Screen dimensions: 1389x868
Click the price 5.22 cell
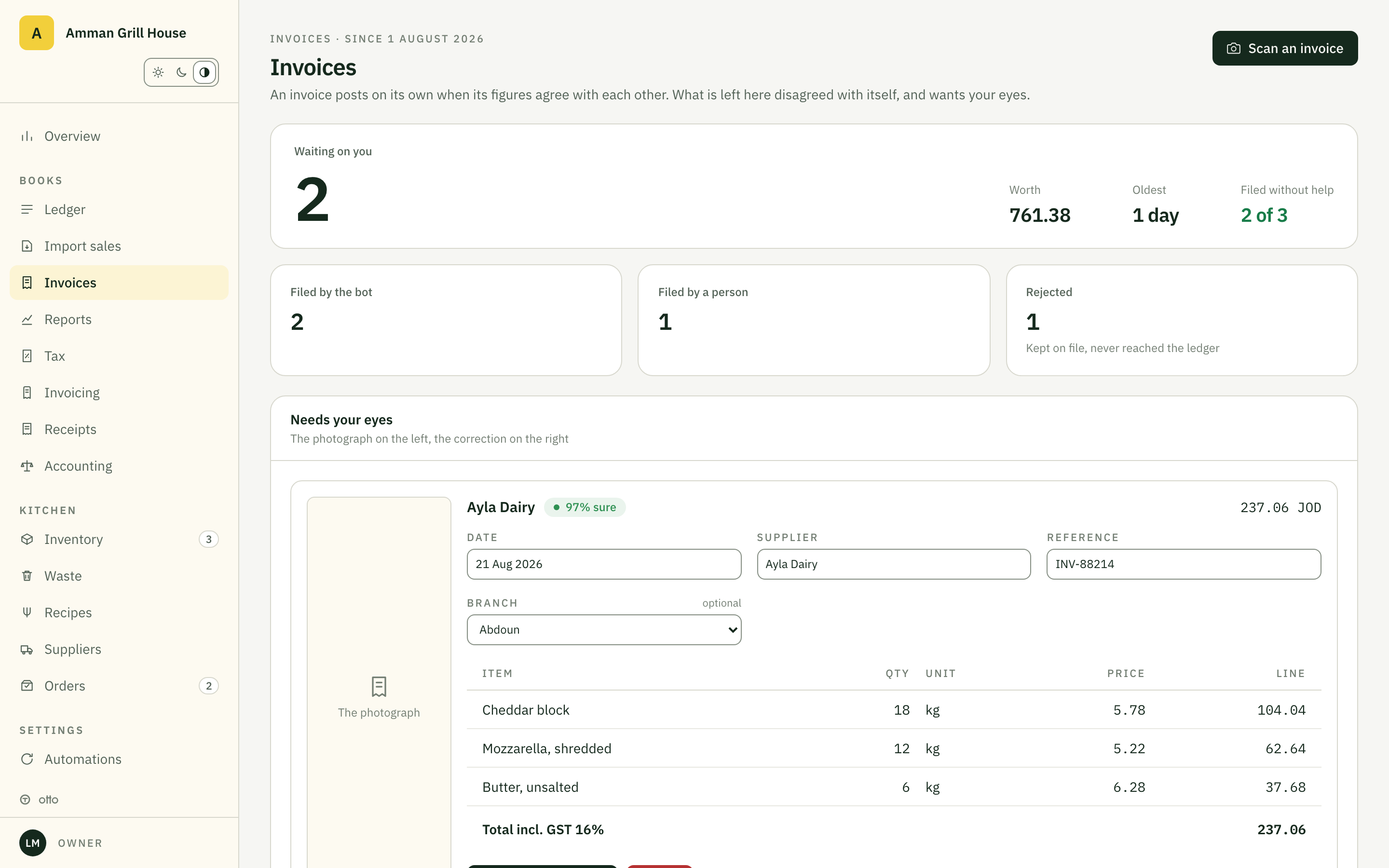pyautogui.click(x=1129, y=748)
